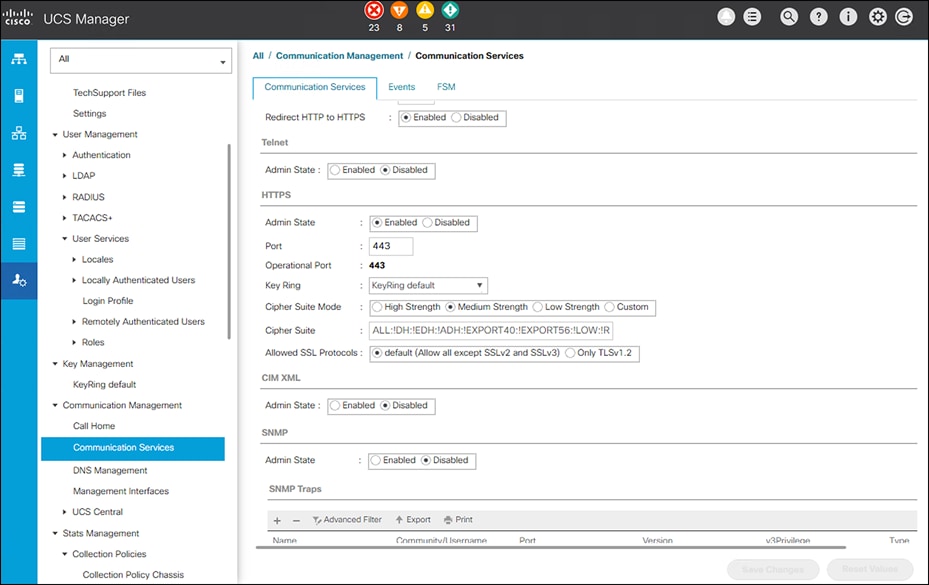This screenshot has width=929, height=585.
Task: Collapse the User Management tree node
Action: pos(55,135)
